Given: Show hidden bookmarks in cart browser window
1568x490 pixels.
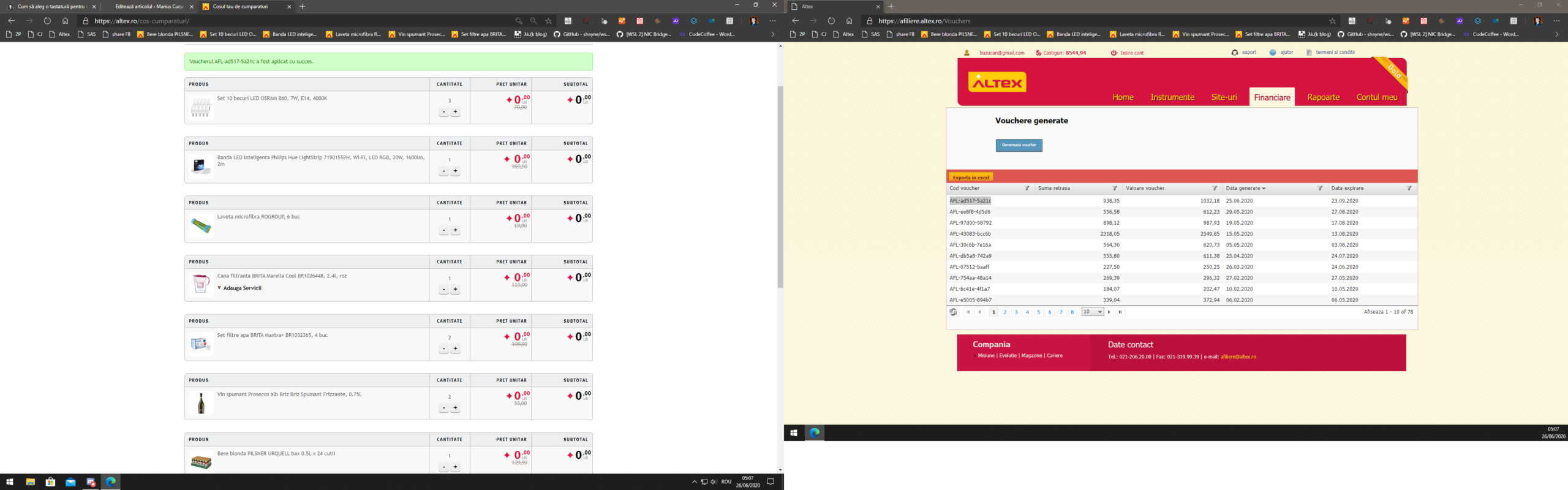Looking at the screenshot, I should (x=772, y=34).
